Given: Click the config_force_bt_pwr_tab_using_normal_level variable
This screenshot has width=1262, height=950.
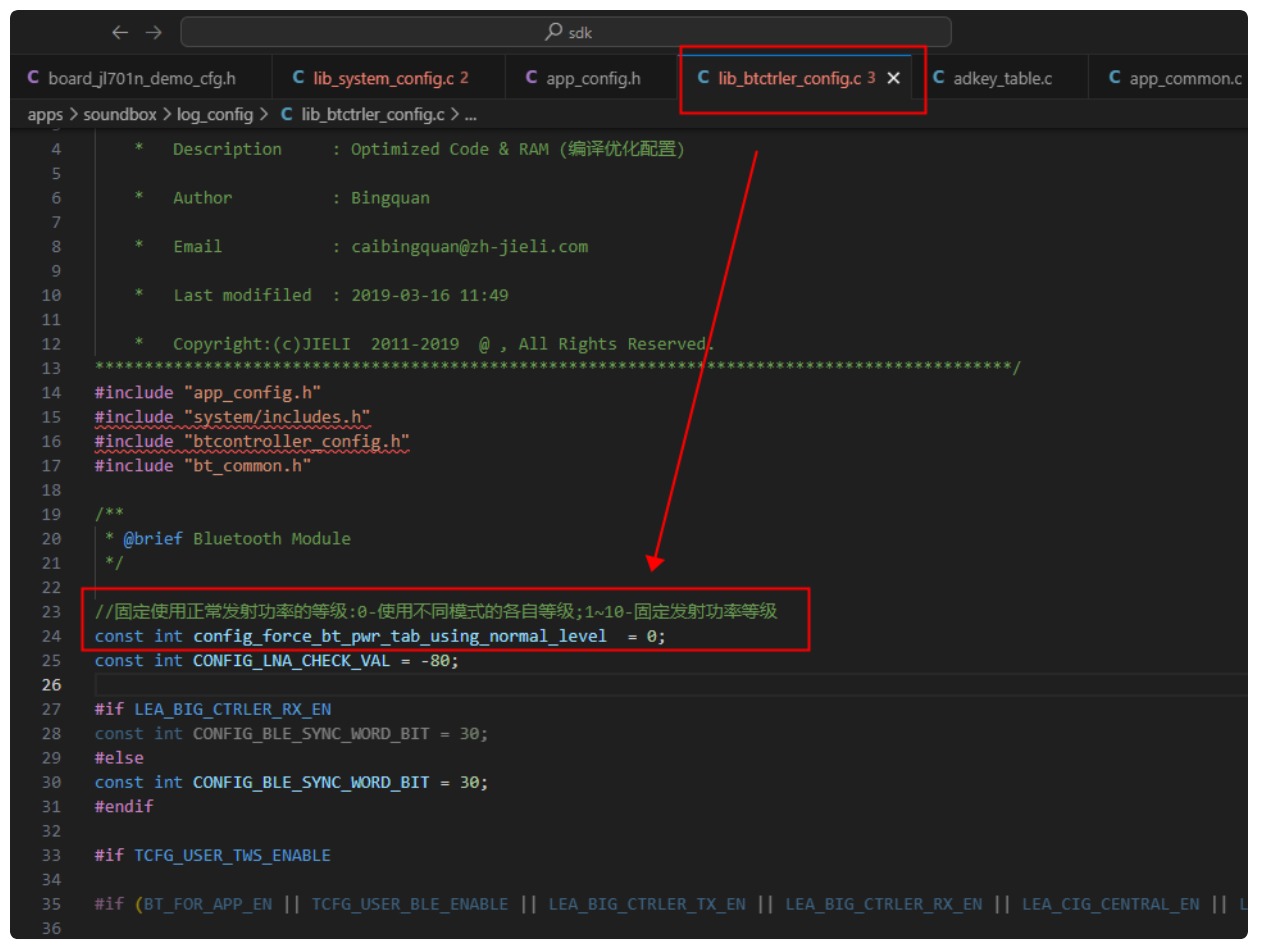Looking at the screenshot, I should [x=400, y=636].
